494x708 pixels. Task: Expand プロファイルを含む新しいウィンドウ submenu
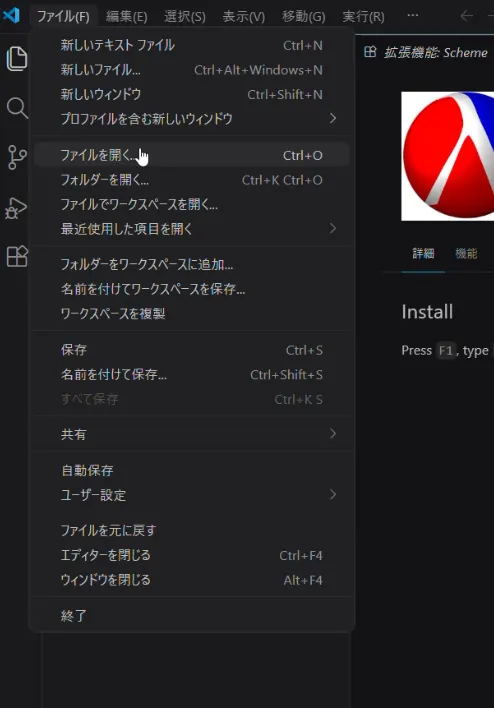191,118
